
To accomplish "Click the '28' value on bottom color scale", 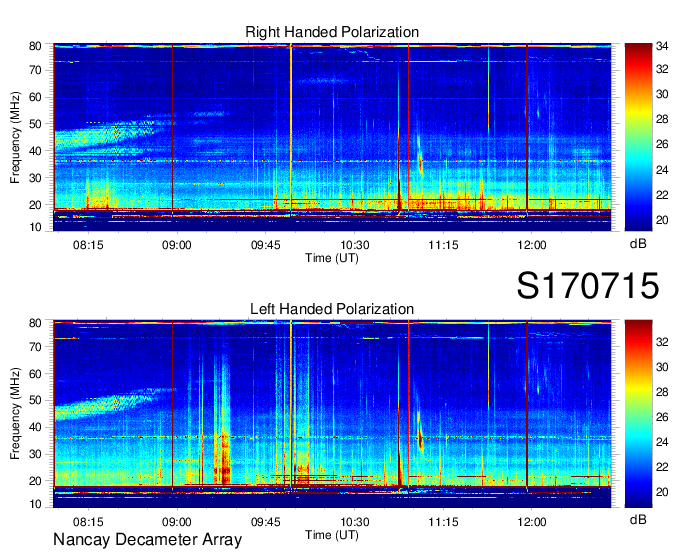I will coord(662,392).
